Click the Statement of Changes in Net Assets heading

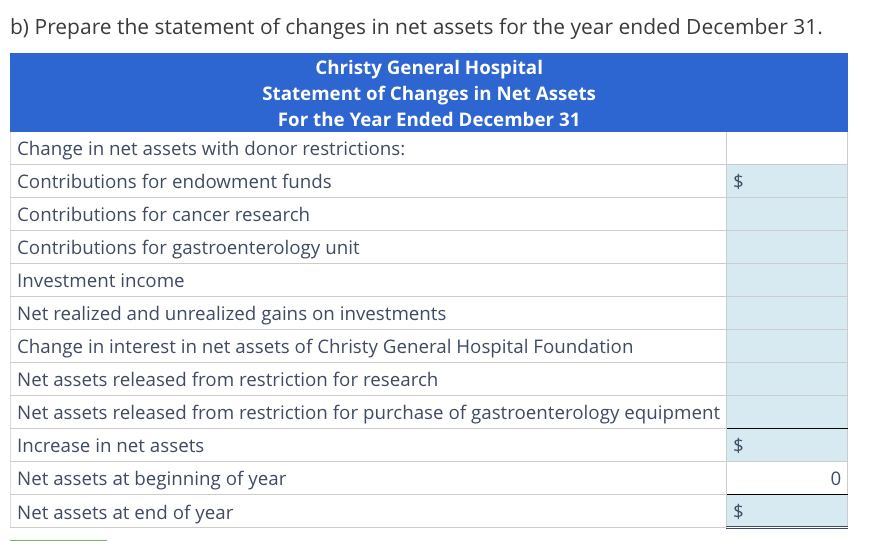tap(429, 94)
